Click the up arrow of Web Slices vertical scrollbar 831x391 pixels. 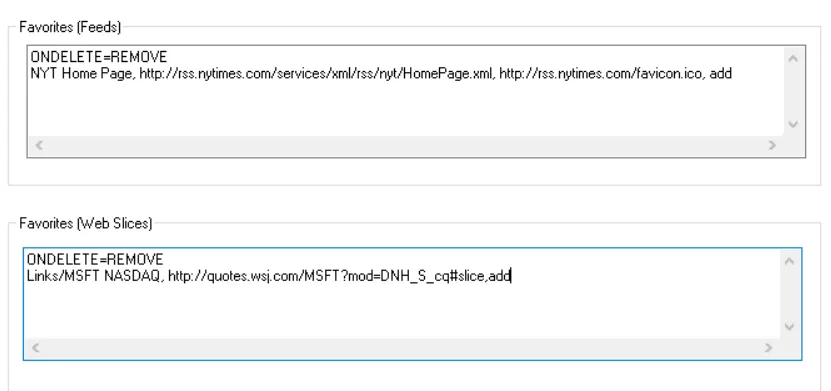tap(789, 261)
